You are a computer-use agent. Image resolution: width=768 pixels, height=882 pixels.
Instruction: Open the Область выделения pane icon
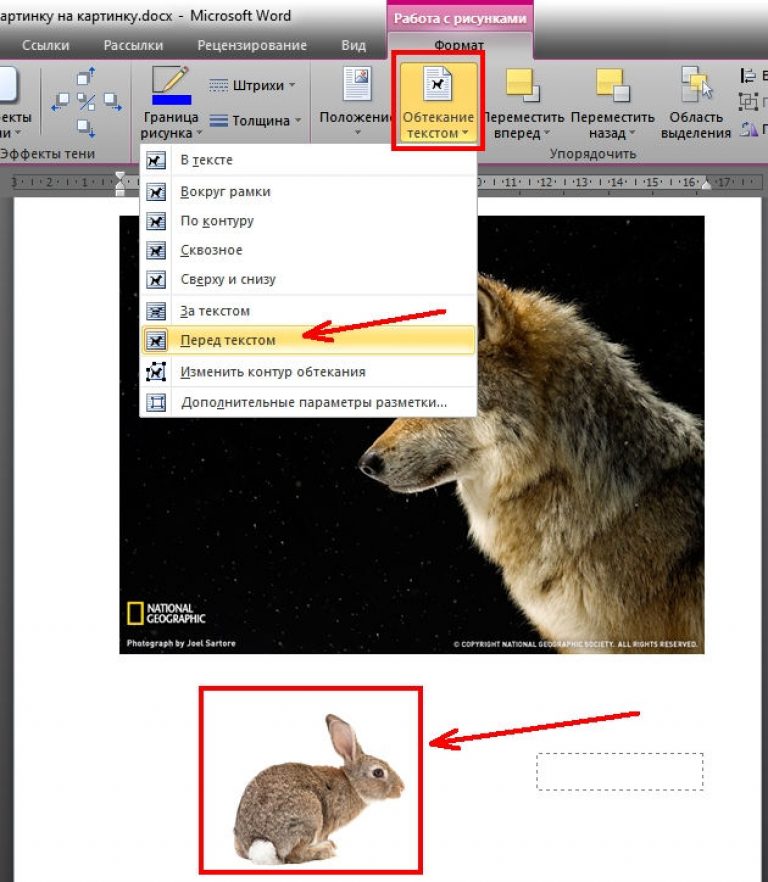(696, 84)
